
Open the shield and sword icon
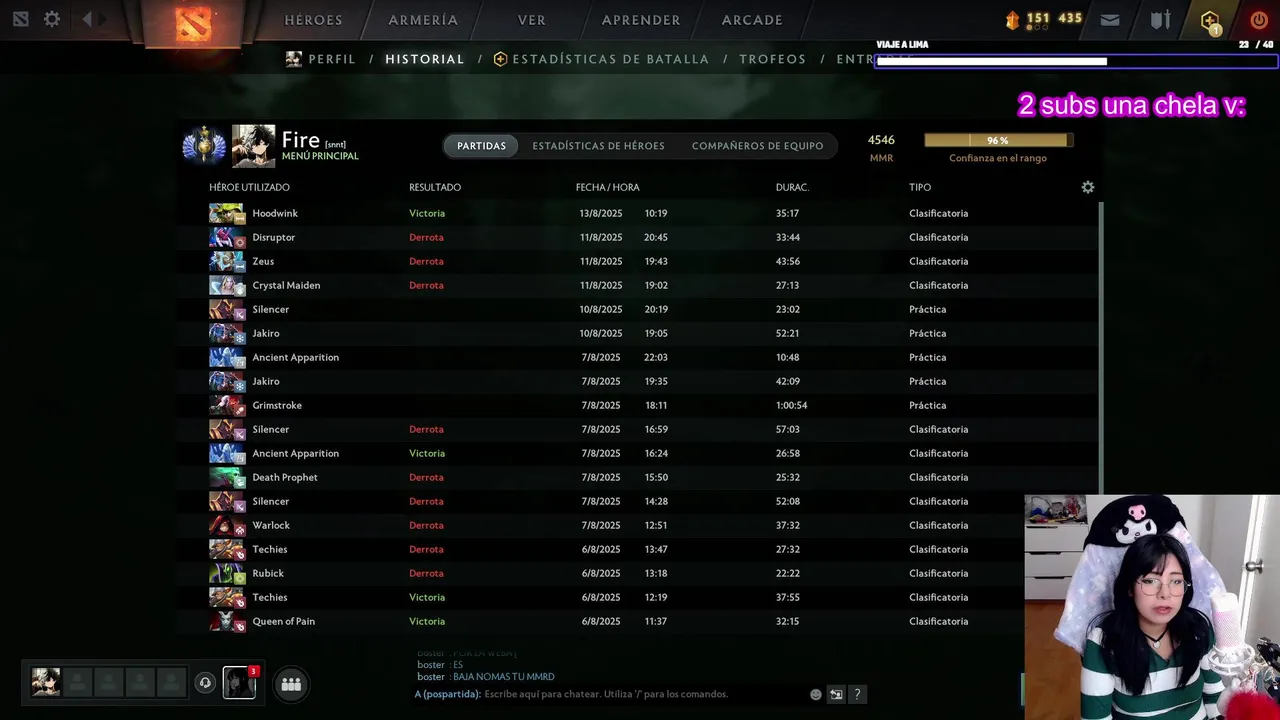[1160, 20]
